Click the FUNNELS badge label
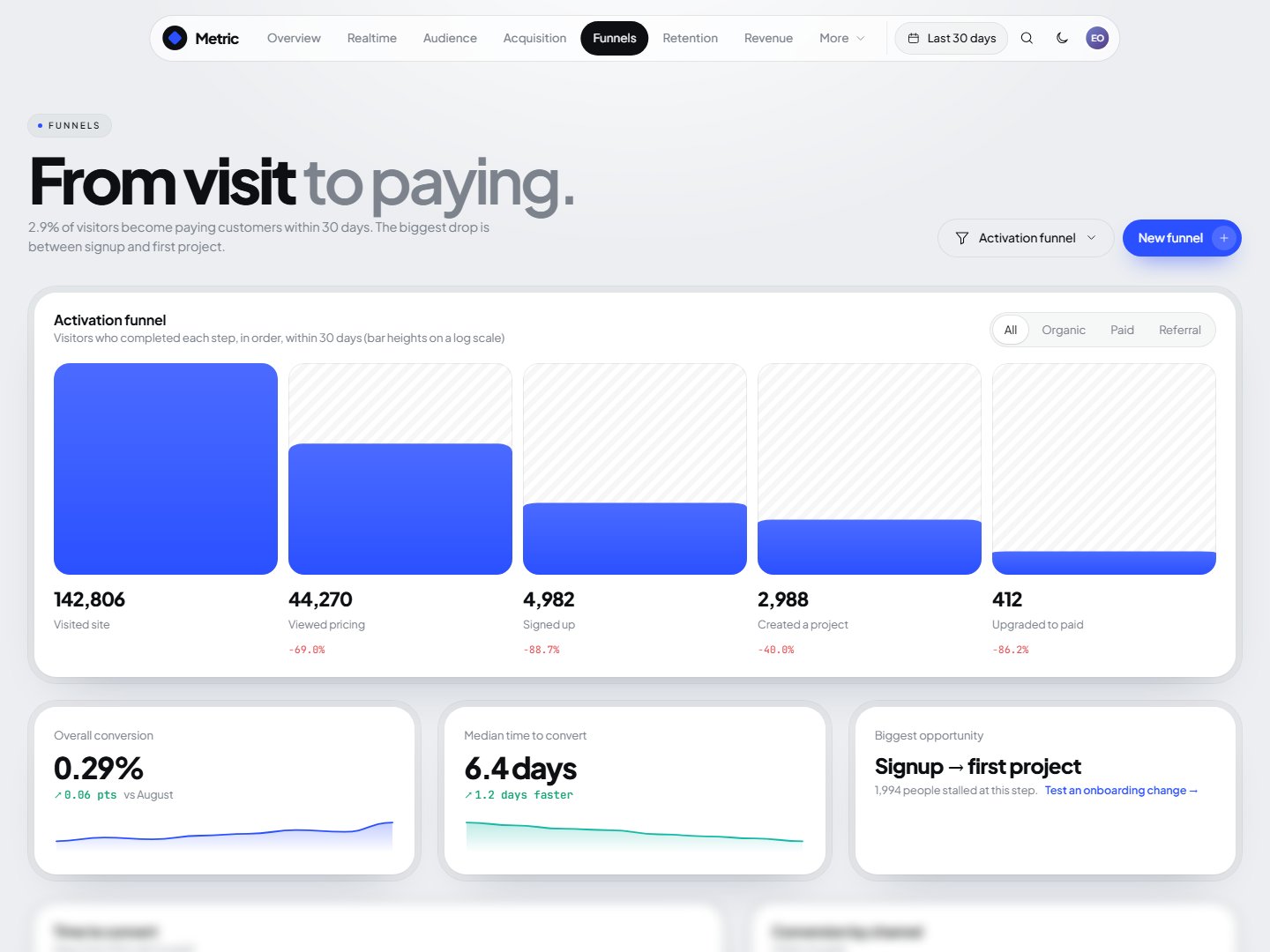Viewport: 1270px width, 952px height. [70, 125]
